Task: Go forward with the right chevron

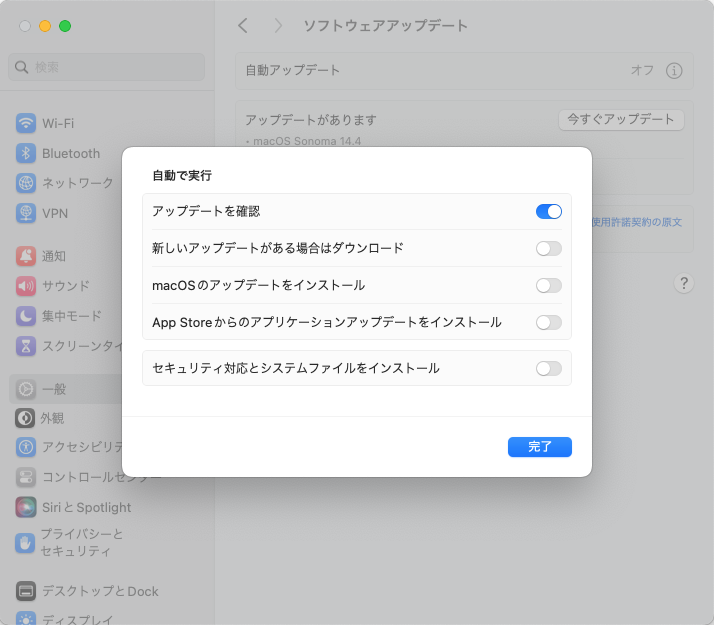Action: (x=278, y=25)
